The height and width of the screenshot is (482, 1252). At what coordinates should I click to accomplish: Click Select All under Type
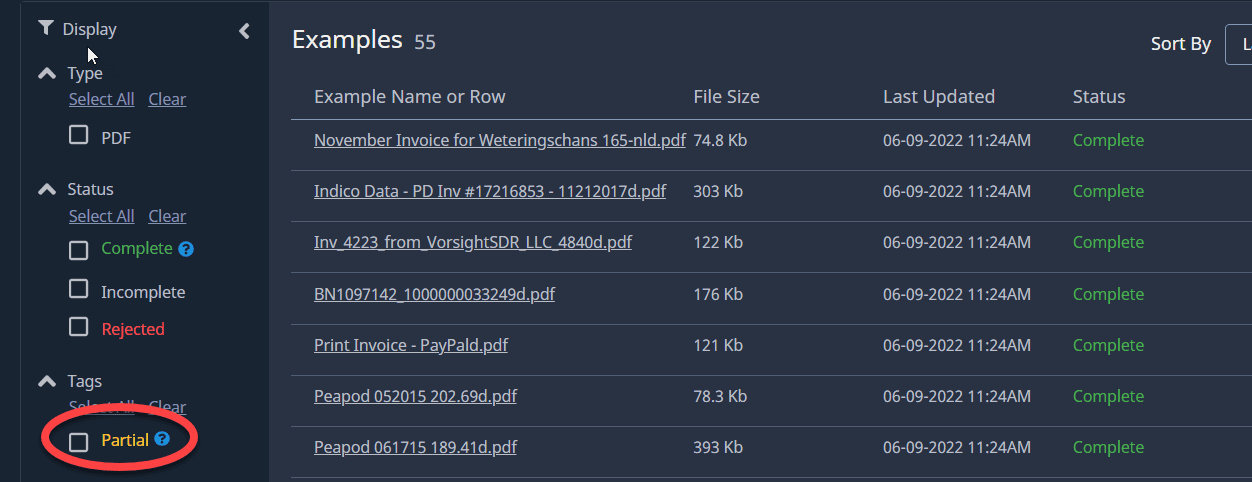101,99
